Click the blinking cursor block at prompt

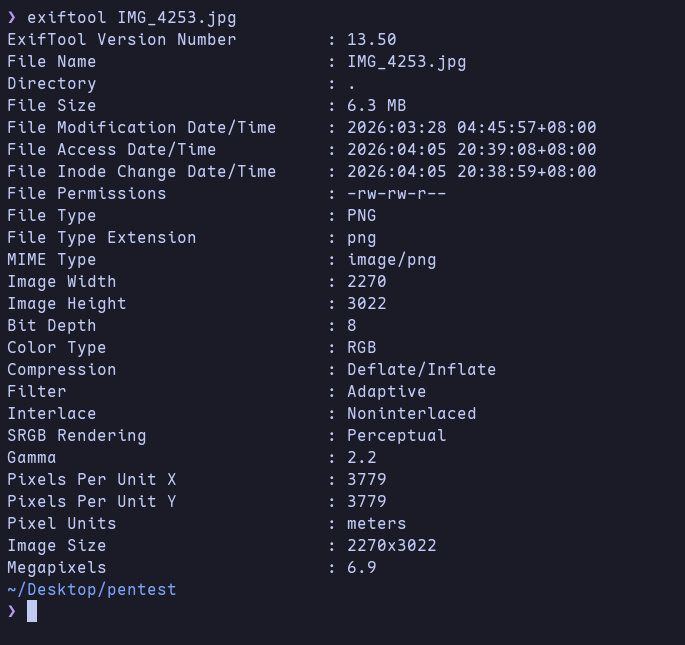coord(32,611)
